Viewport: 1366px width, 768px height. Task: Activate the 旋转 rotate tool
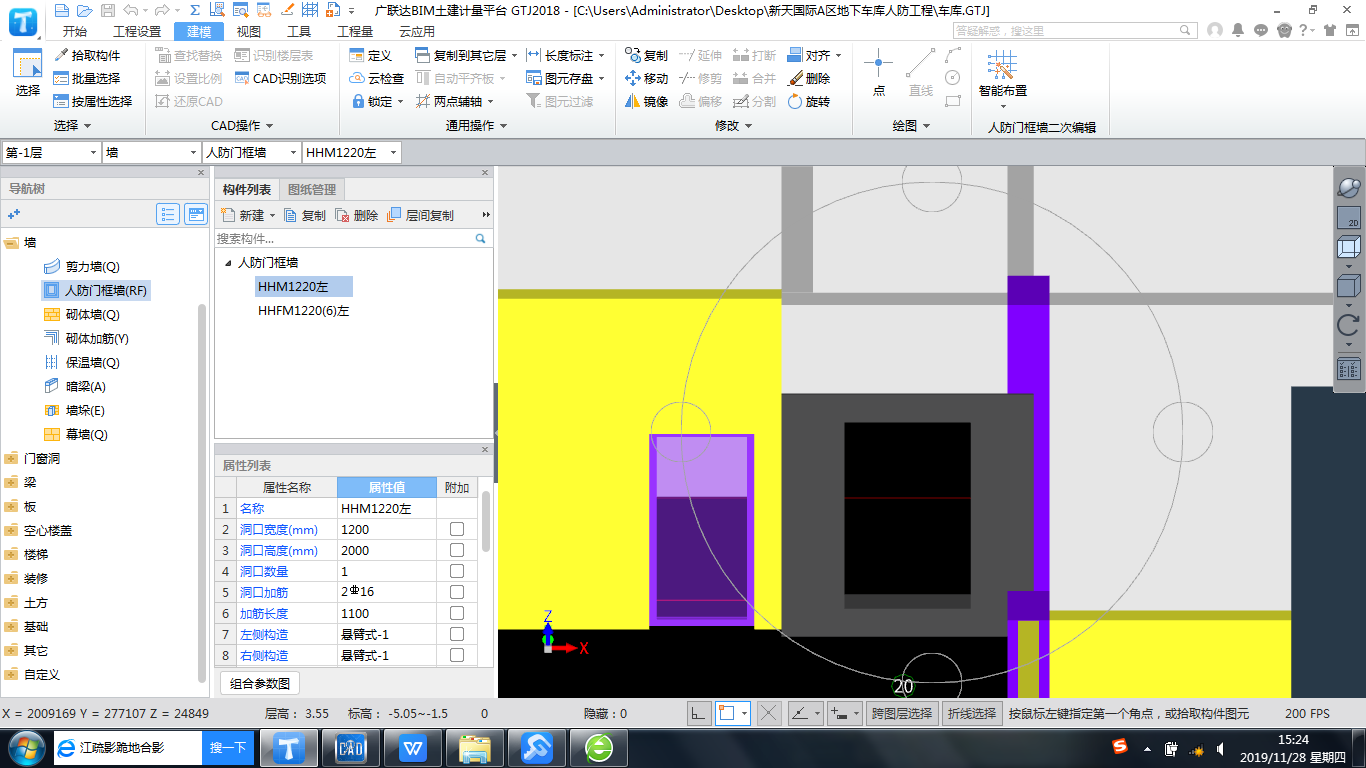click(809, 101)
